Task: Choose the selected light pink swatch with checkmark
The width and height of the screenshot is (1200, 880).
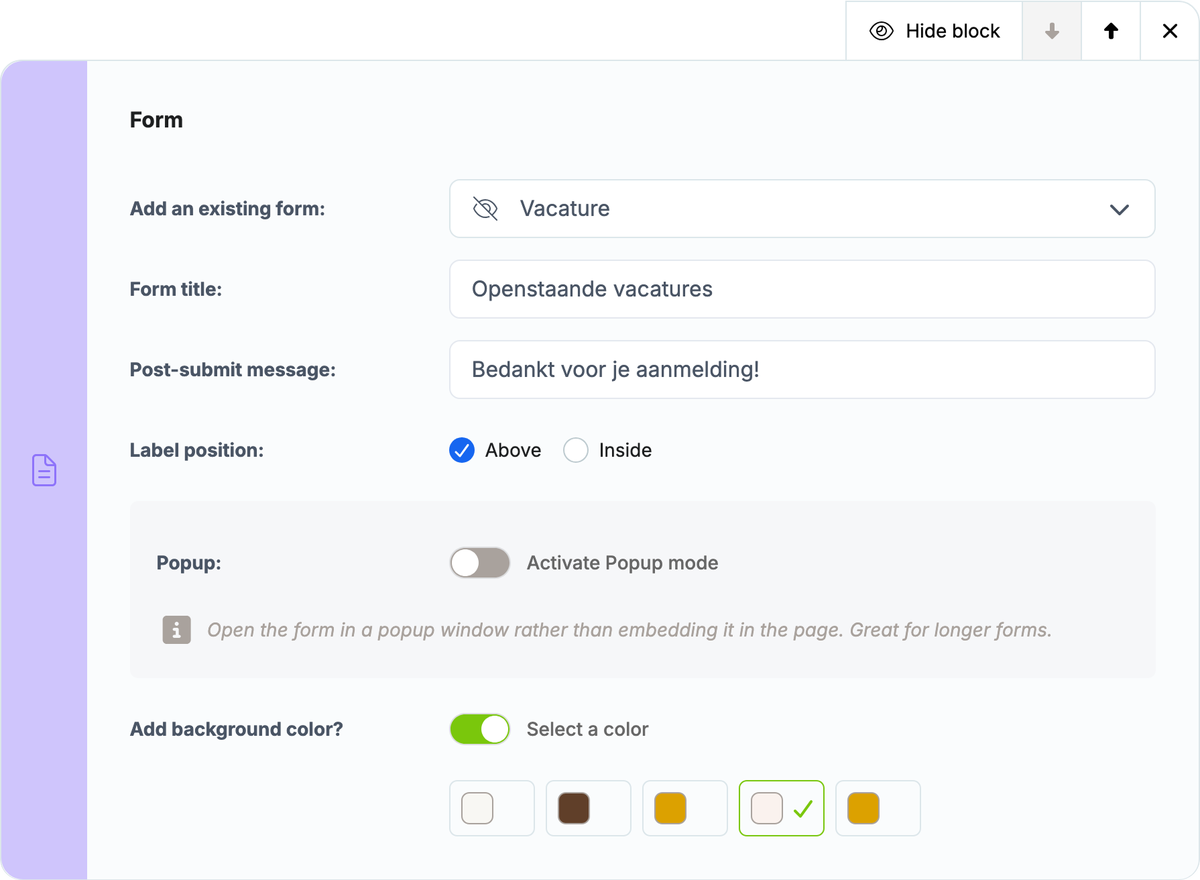Action: tap(782, 808)
